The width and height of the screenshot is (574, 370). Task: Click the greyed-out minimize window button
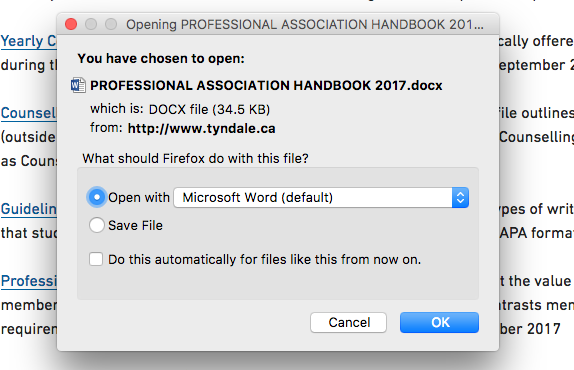[x=91, y=24]
